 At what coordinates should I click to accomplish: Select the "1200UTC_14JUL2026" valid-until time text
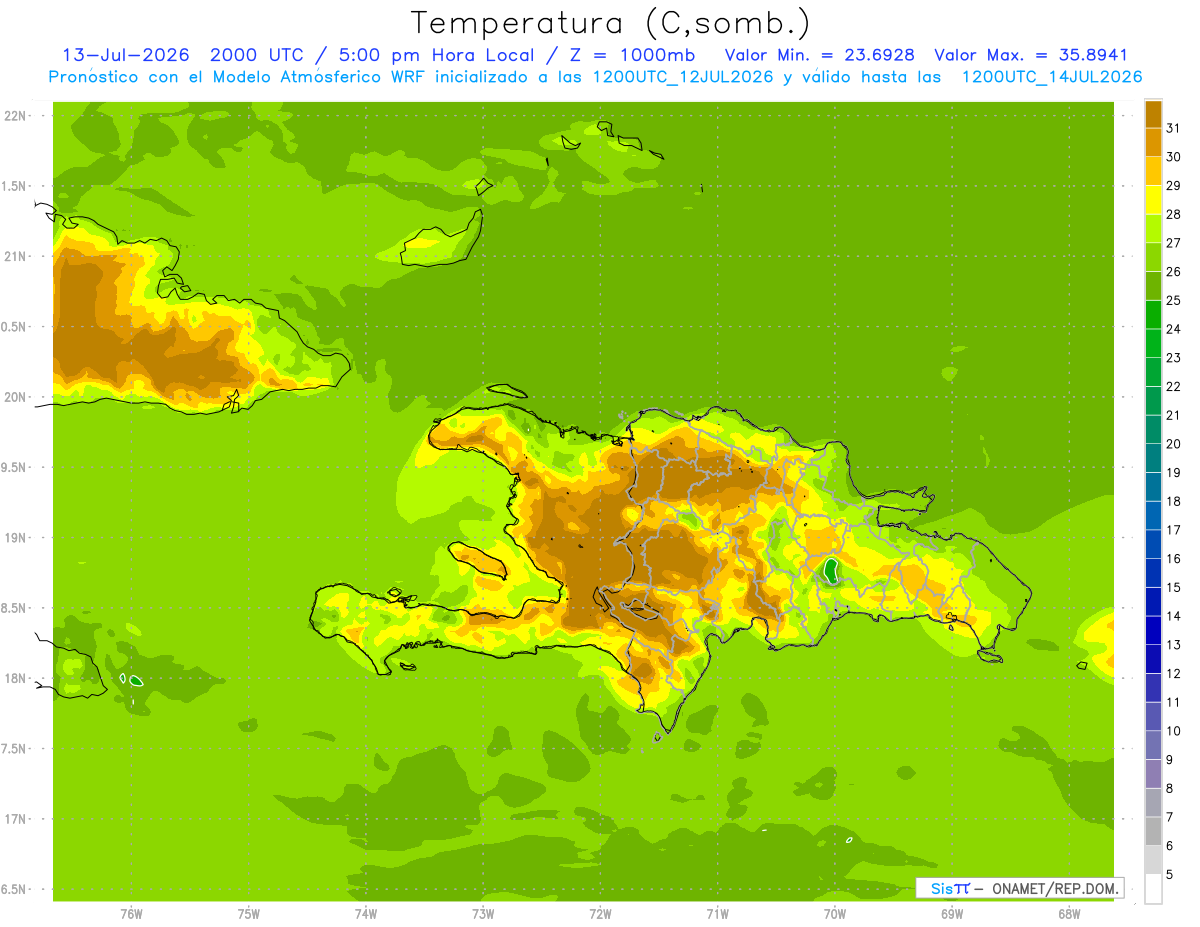tap(1051, 77)
